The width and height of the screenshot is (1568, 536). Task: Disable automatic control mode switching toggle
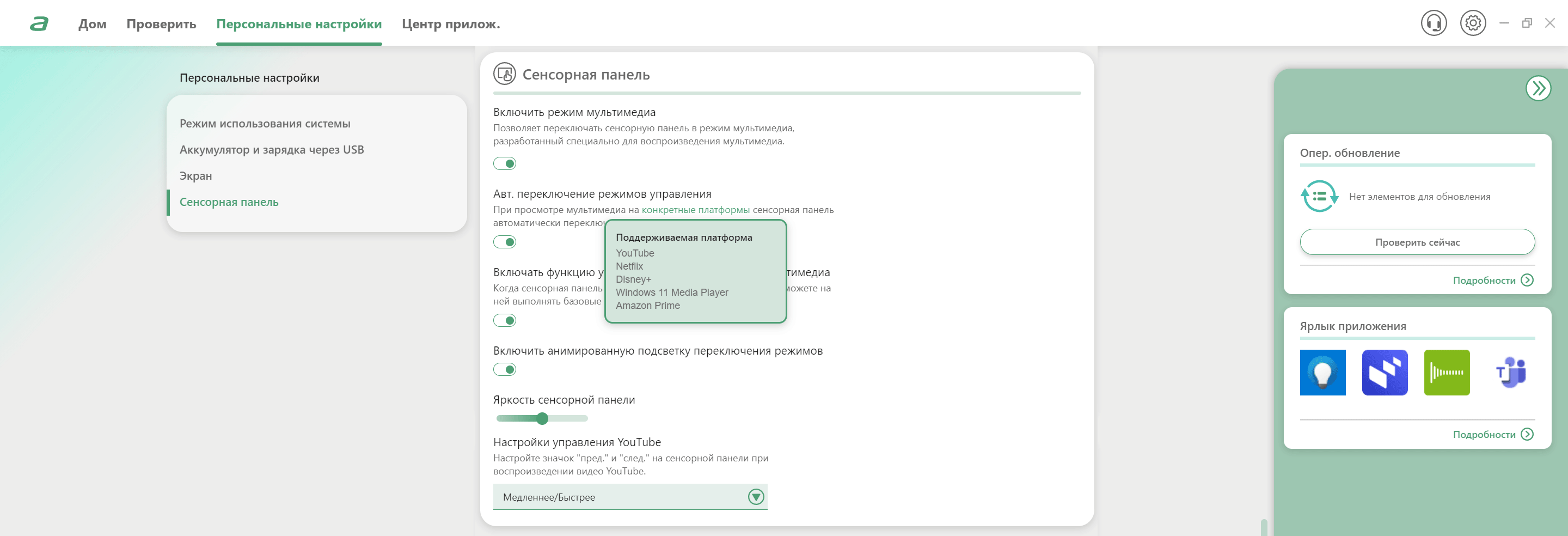(505, 242)
